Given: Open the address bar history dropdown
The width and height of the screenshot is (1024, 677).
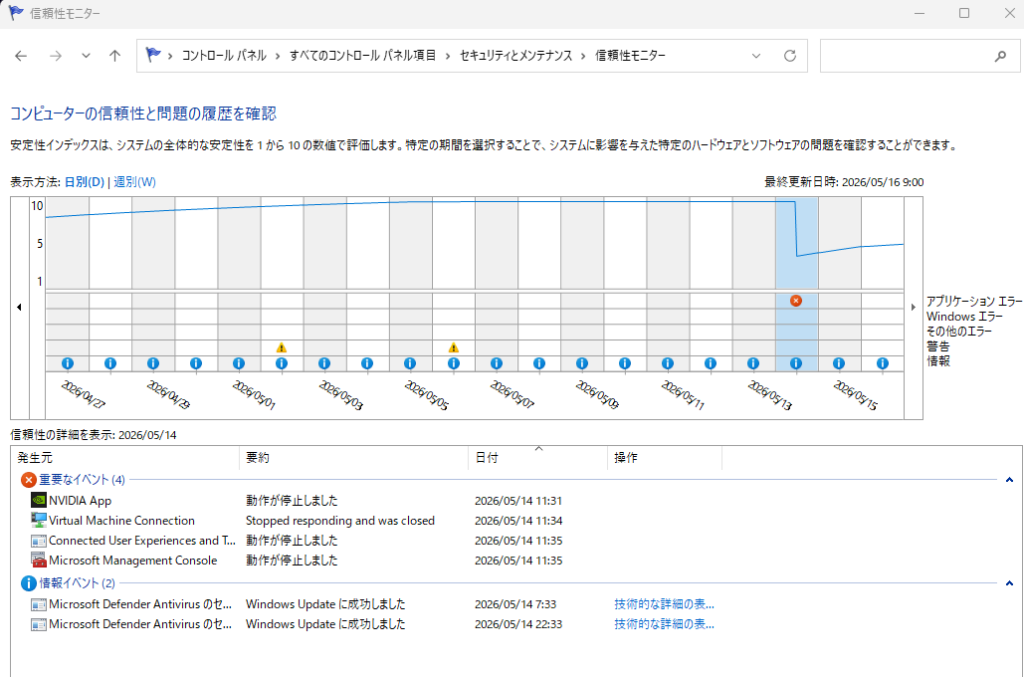Looking at the screenshot, I should pos(756,56).
